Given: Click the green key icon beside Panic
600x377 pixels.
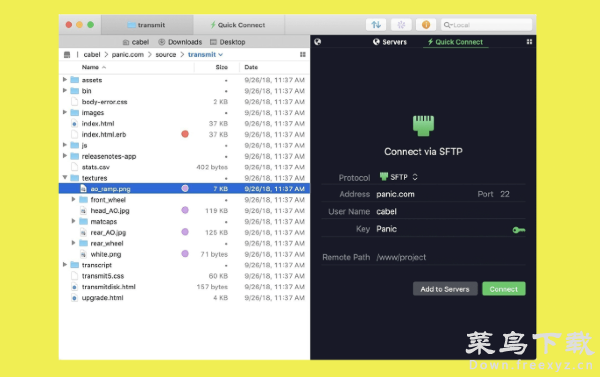Looking at the screenshot, I should tap(518, 230).
